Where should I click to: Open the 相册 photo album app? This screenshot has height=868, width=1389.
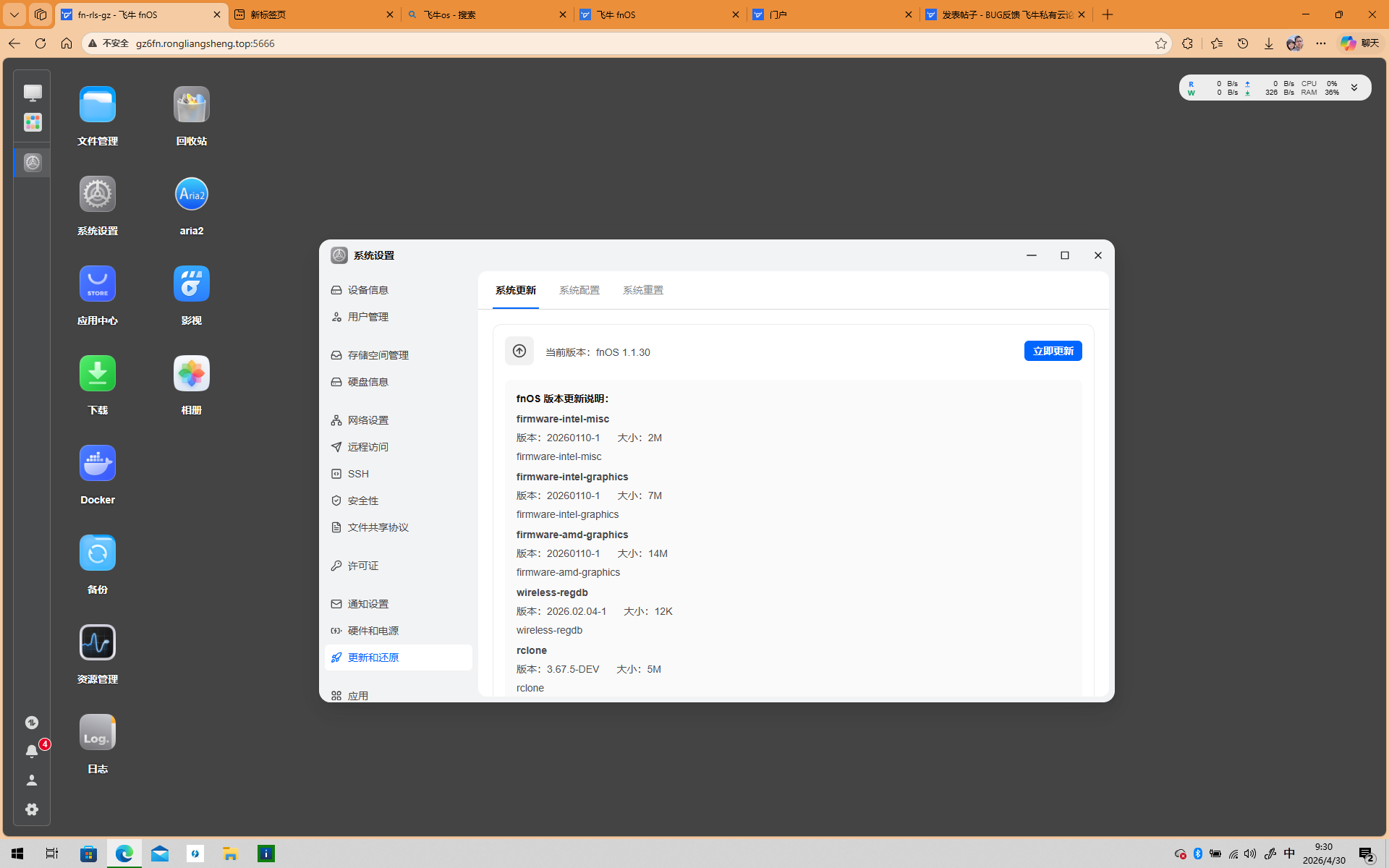[x=192, y=374]
